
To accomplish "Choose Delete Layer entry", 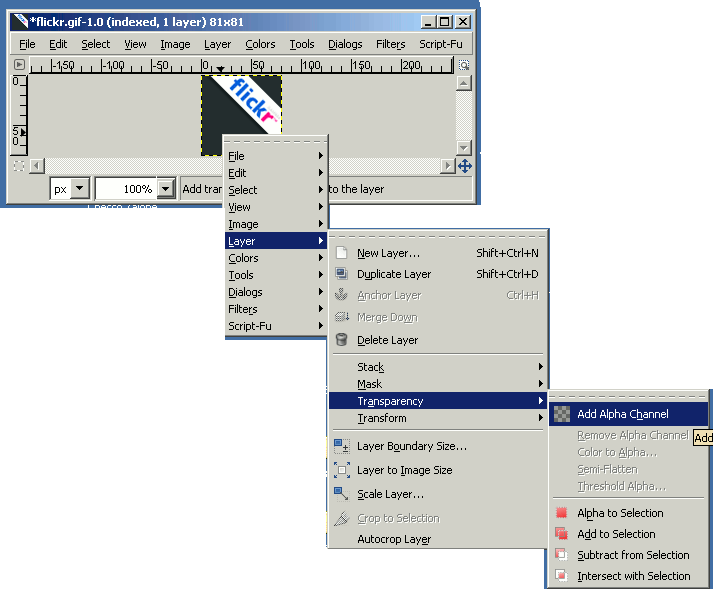I will click(437, 340).
